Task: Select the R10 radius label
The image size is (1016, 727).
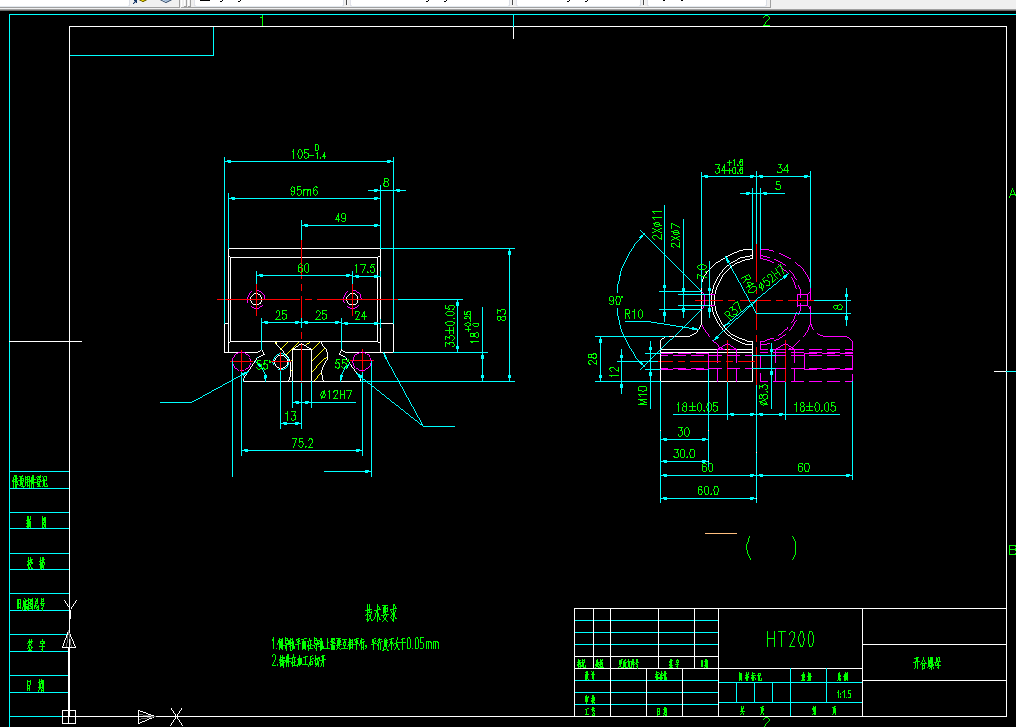Action: pyautogui.click(x=634, y=314)
